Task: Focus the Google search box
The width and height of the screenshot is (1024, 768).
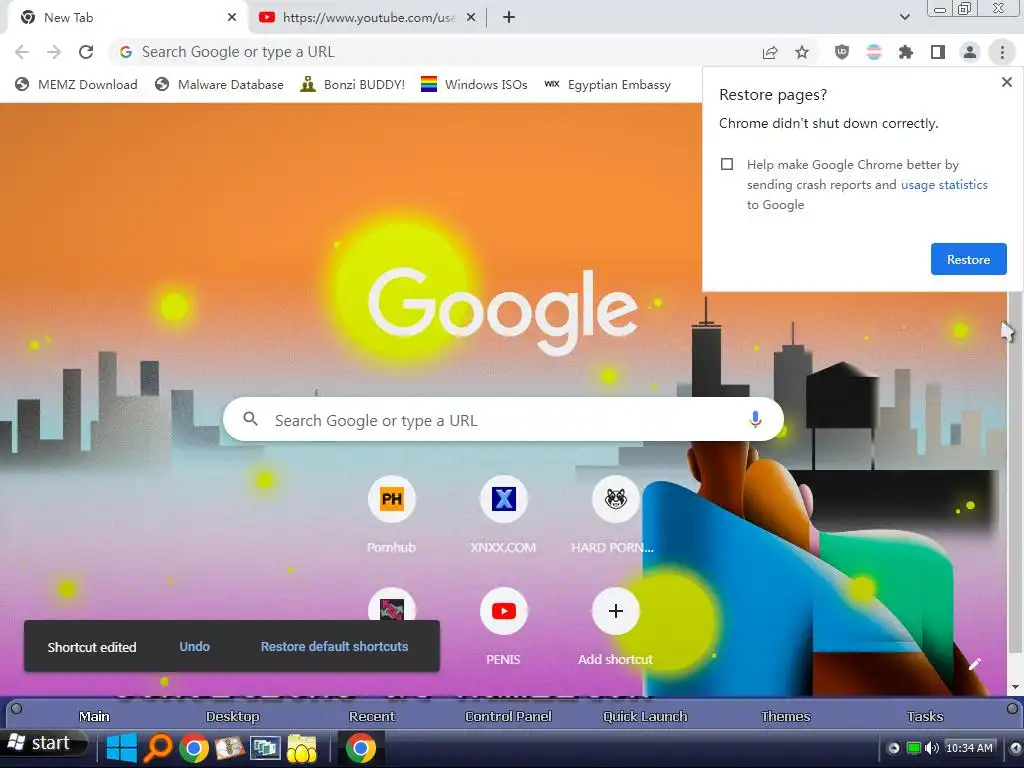Action: (503, 420)
